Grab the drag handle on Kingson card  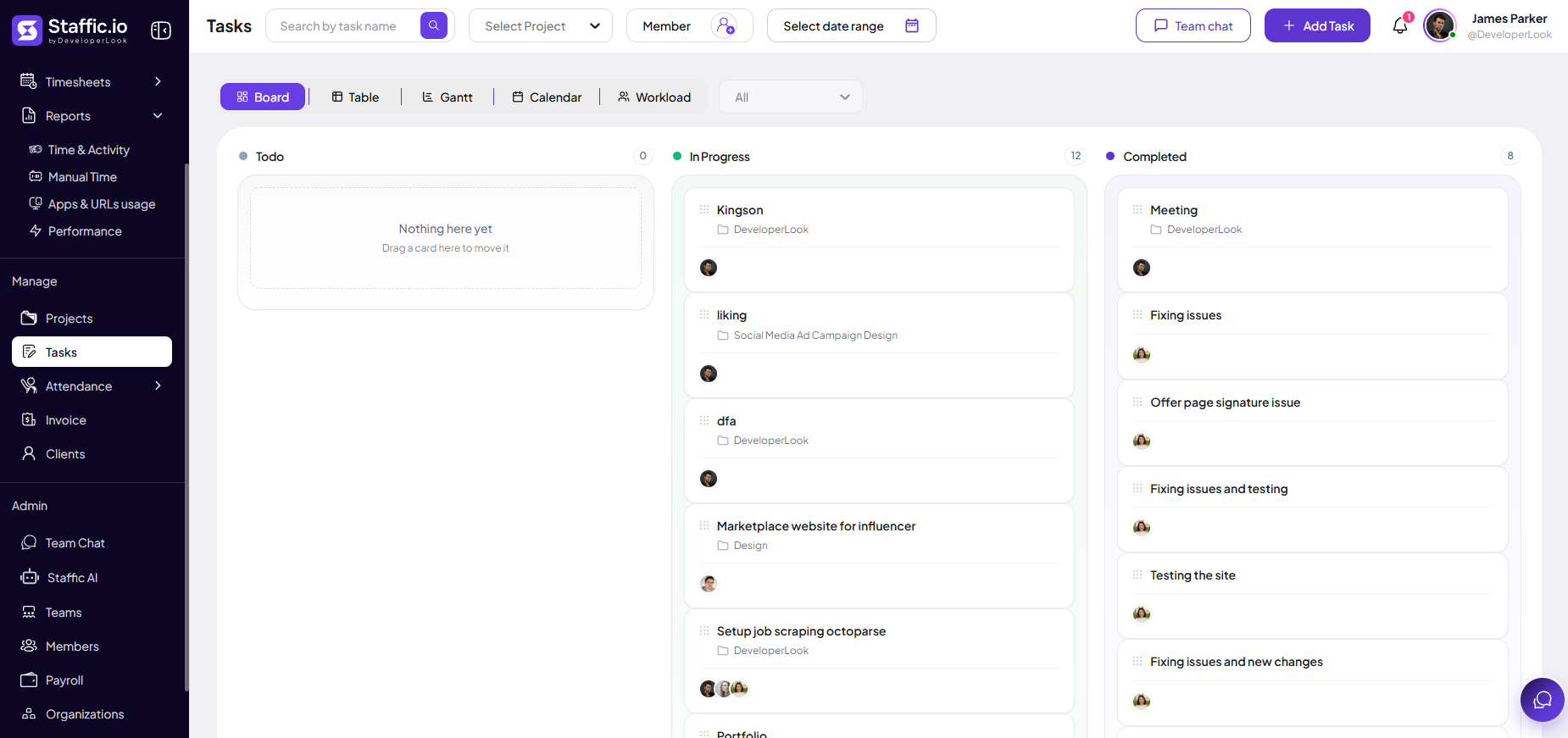point(704,209)
